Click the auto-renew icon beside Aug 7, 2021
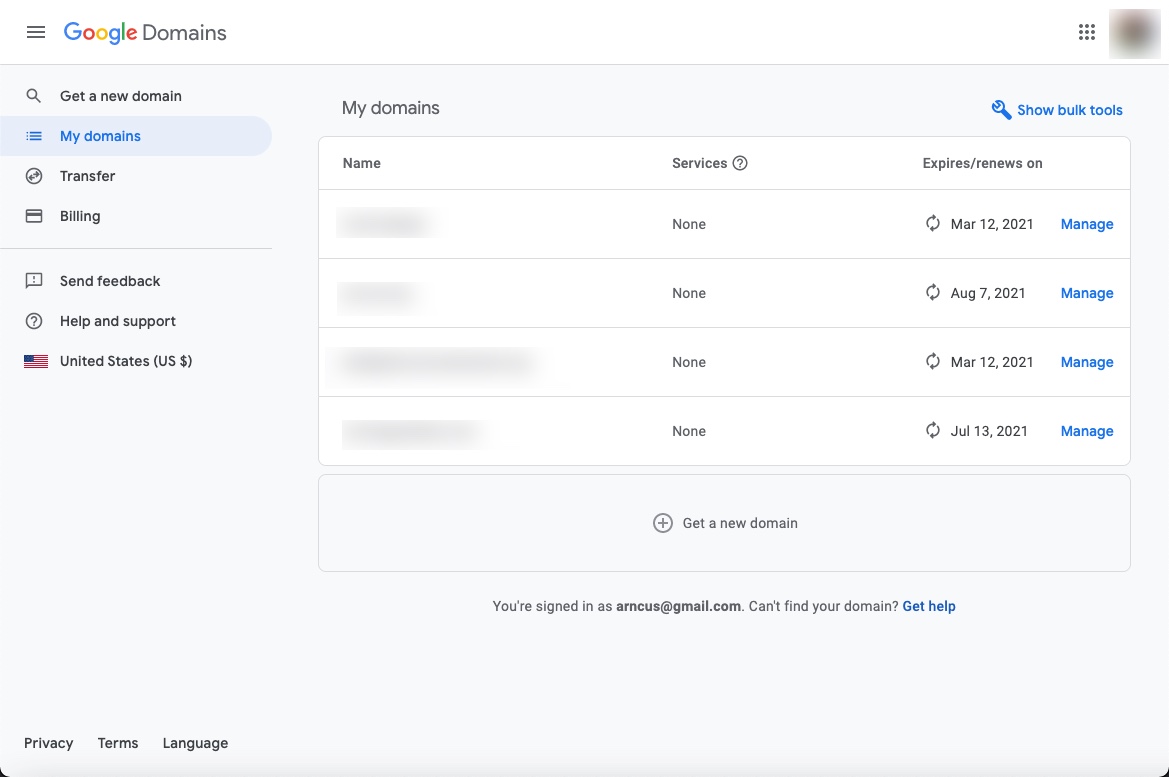The height and width of the screenshot is (777, 1169). click(x=933, y=293)
